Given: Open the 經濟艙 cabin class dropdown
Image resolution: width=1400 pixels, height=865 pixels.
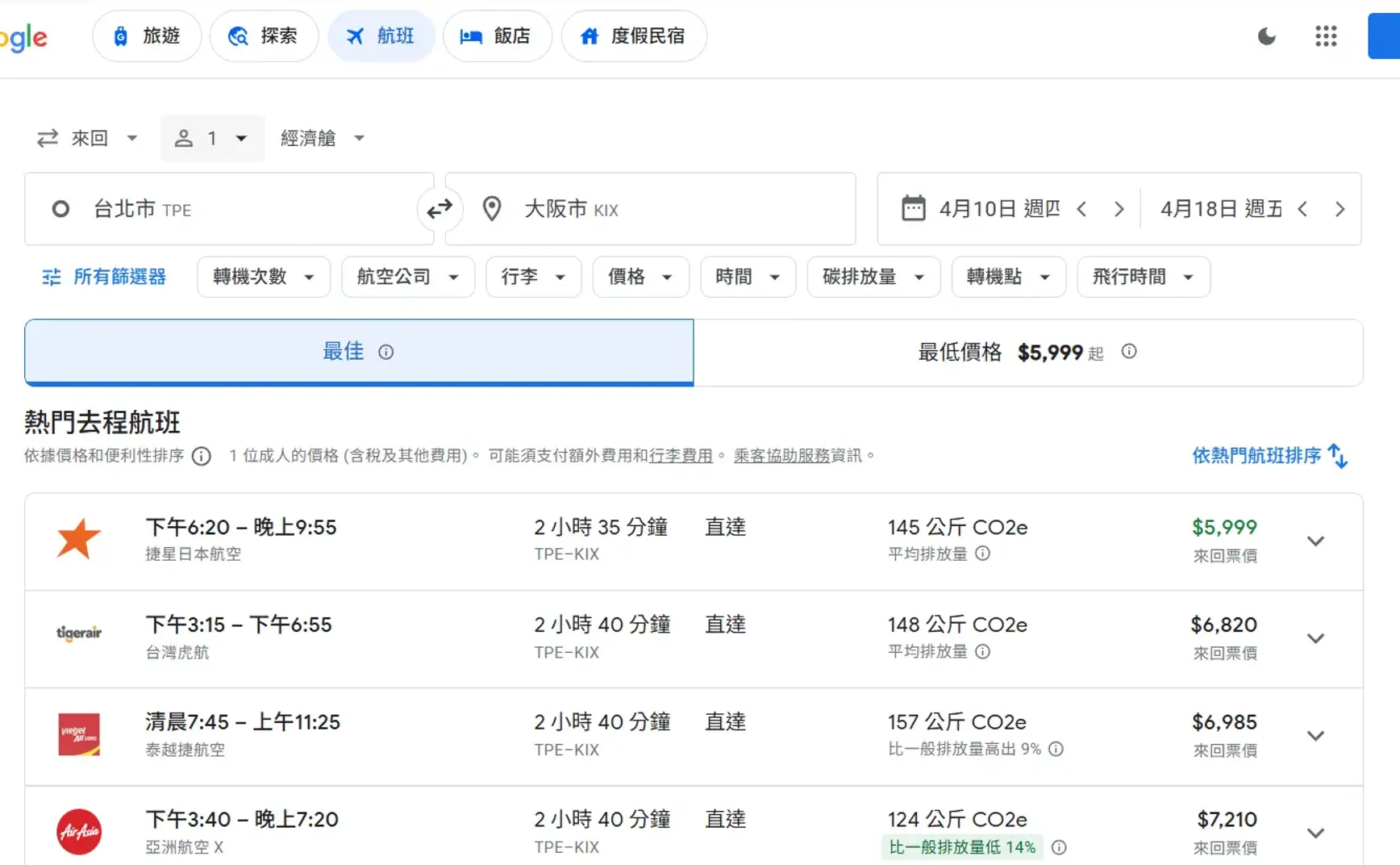Looking at the screenshot, I should (x=323, y=139).
